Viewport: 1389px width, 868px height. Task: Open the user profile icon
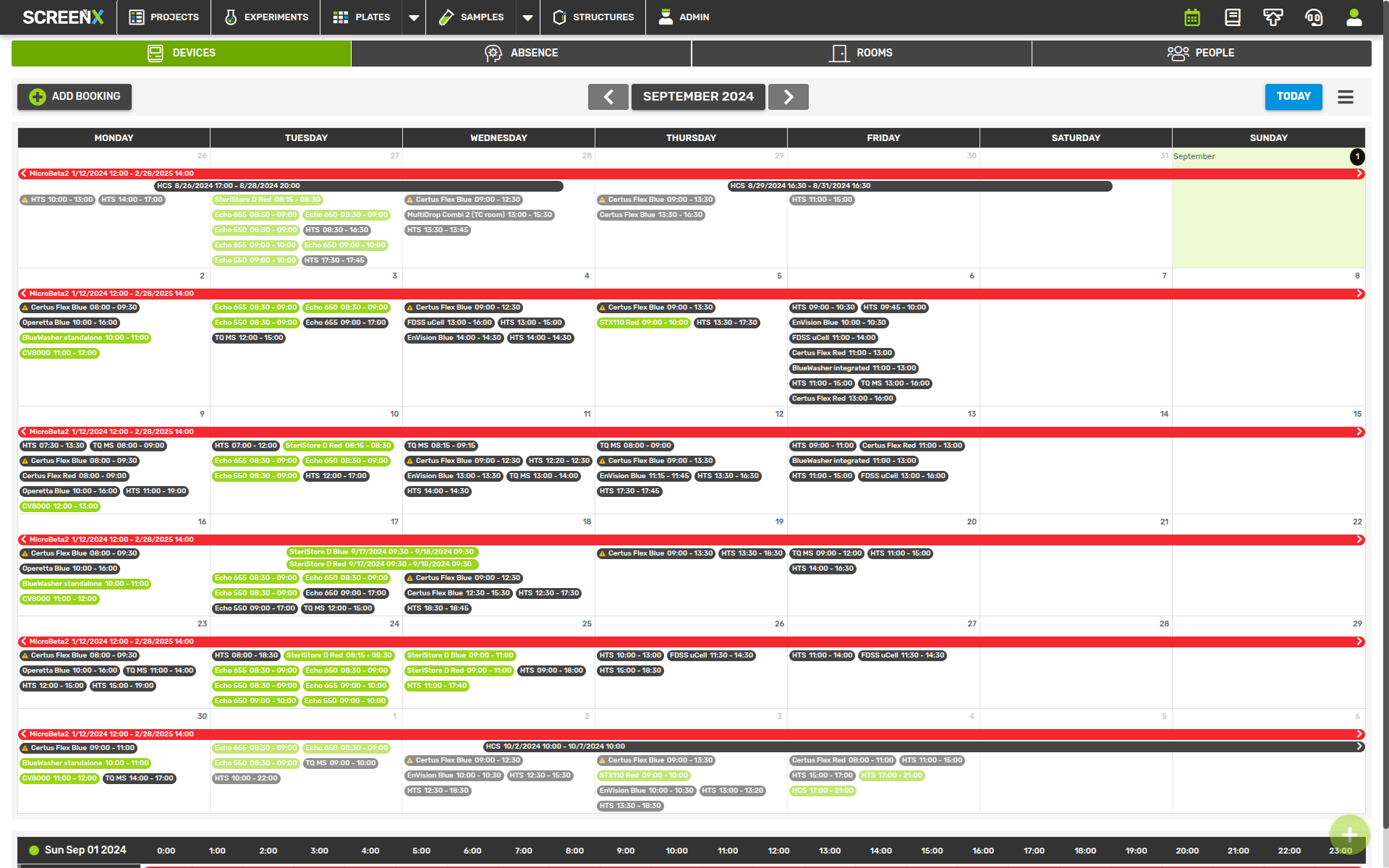click(x=1354, y=17)
